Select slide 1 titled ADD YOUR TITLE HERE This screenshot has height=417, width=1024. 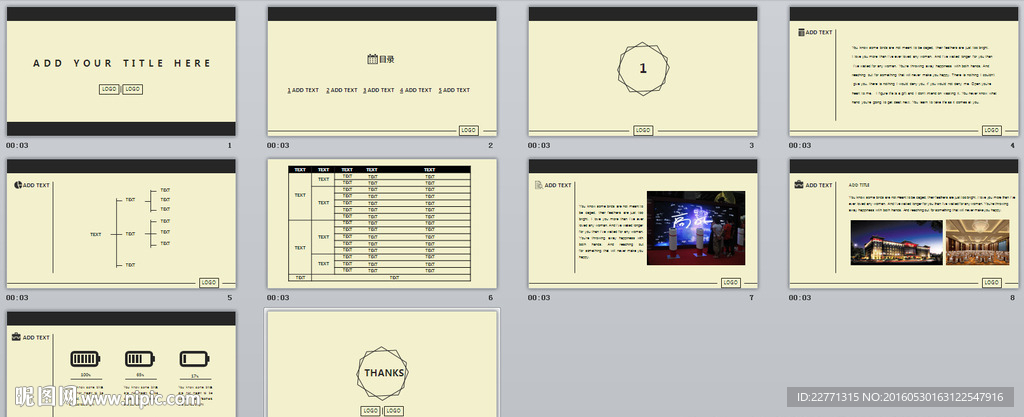pos(121,71)
